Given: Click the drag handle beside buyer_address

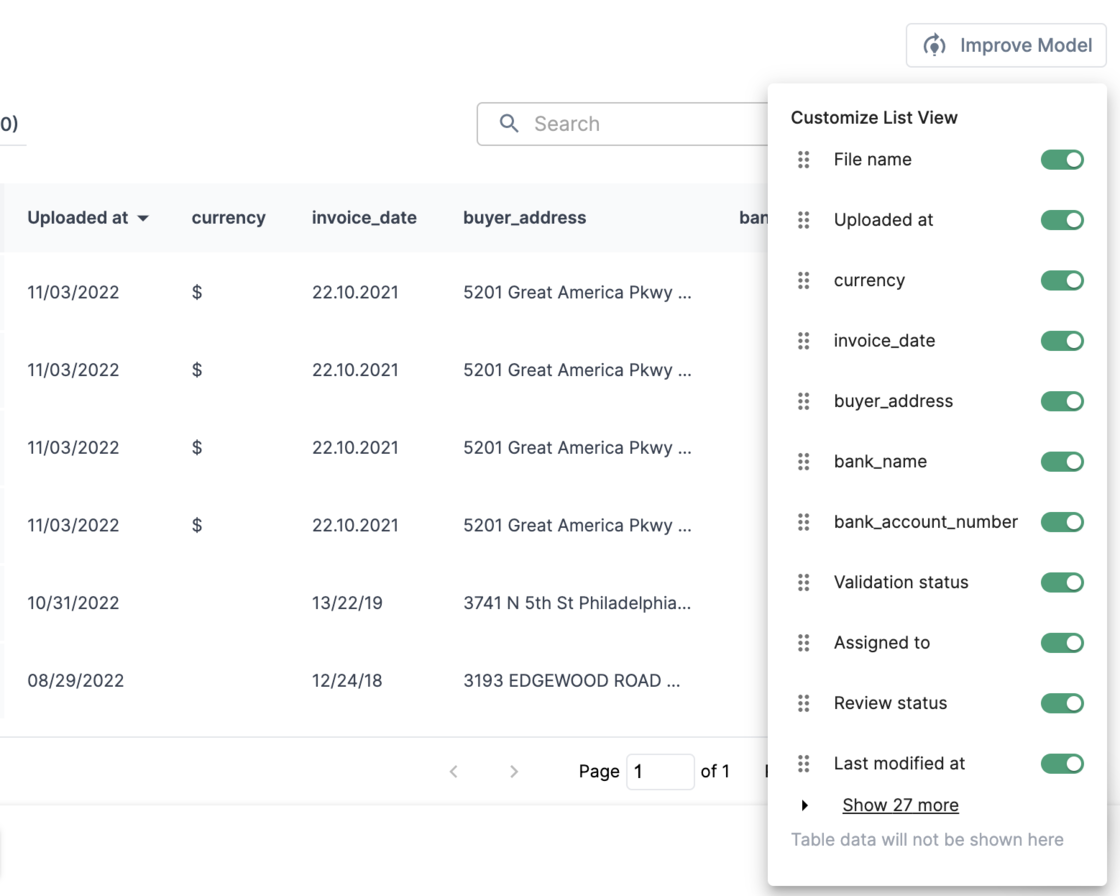Looking at the screenshot, I should [x=803, y=401].
